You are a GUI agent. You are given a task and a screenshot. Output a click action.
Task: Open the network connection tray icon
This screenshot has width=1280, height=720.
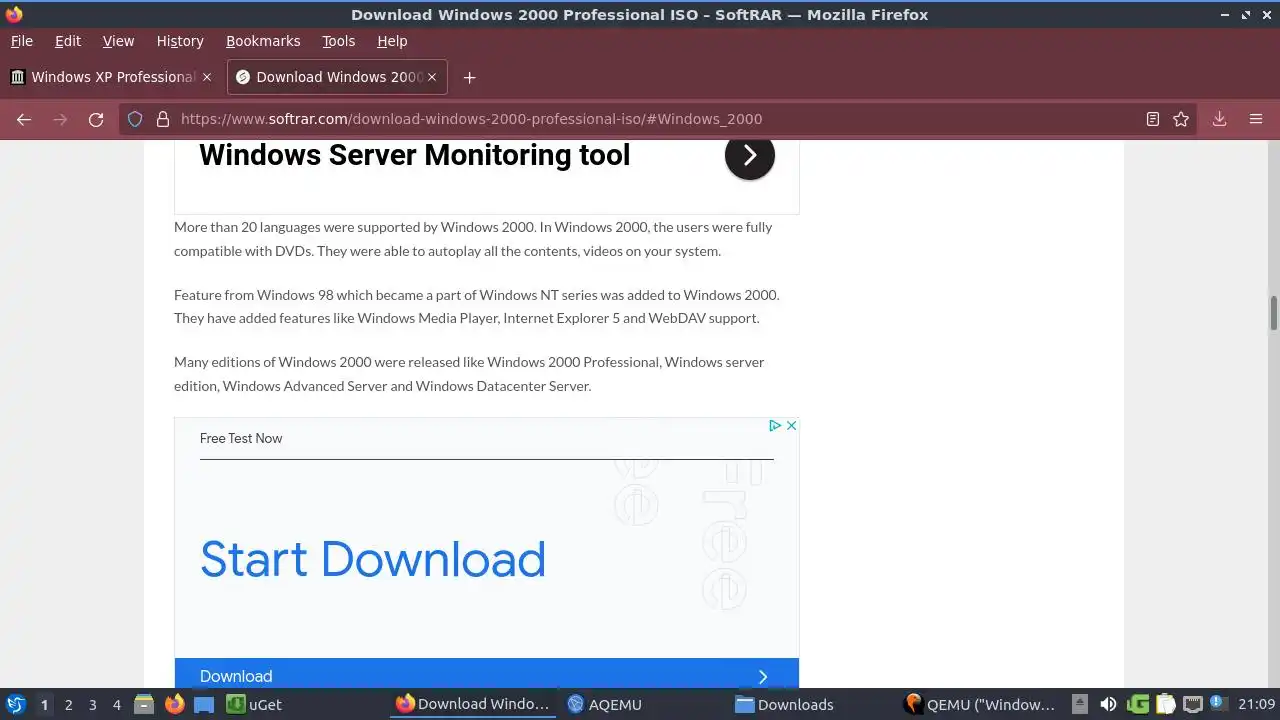coord(1193,704)
